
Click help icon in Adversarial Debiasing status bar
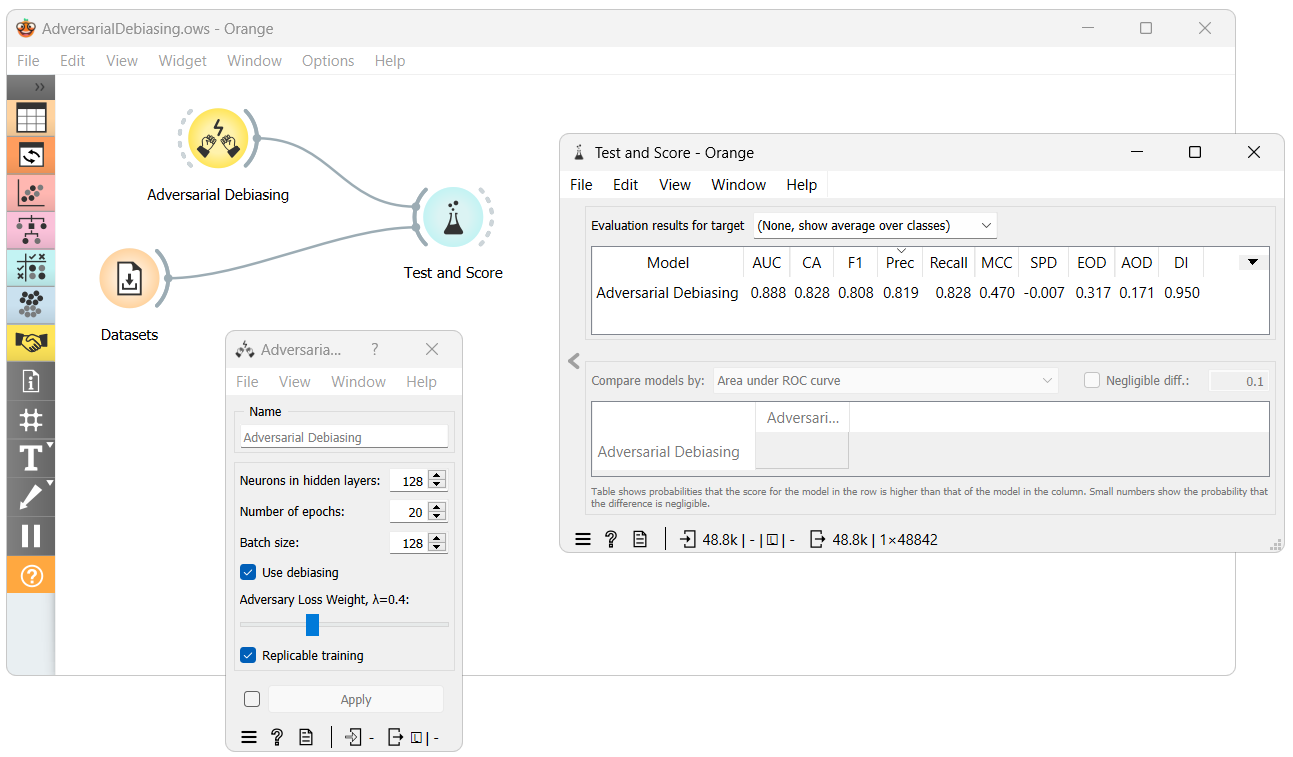coord(277,738)
